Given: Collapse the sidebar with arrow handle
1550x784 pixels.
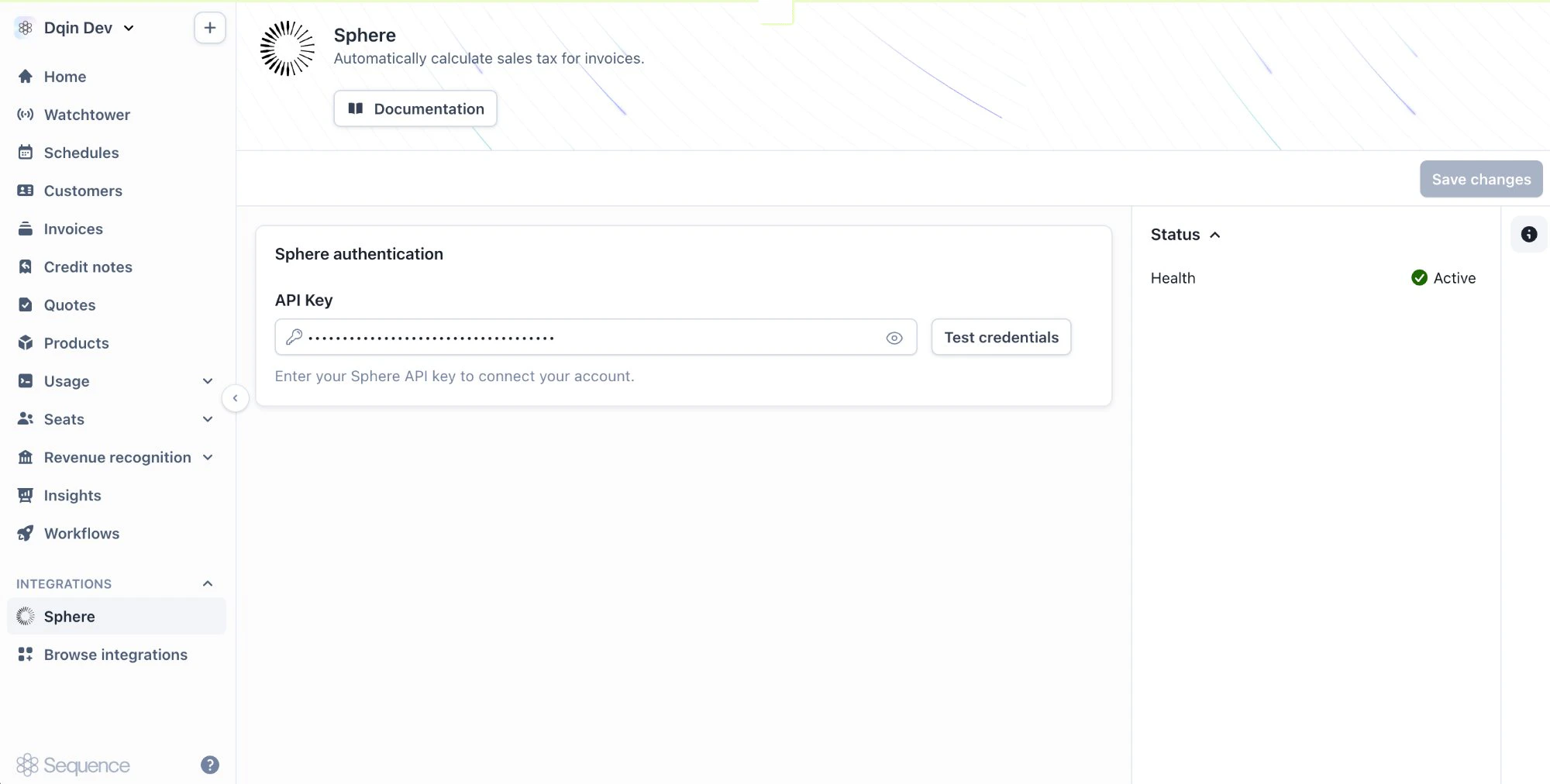Looking at the screenshot, I should pos(235,398).
